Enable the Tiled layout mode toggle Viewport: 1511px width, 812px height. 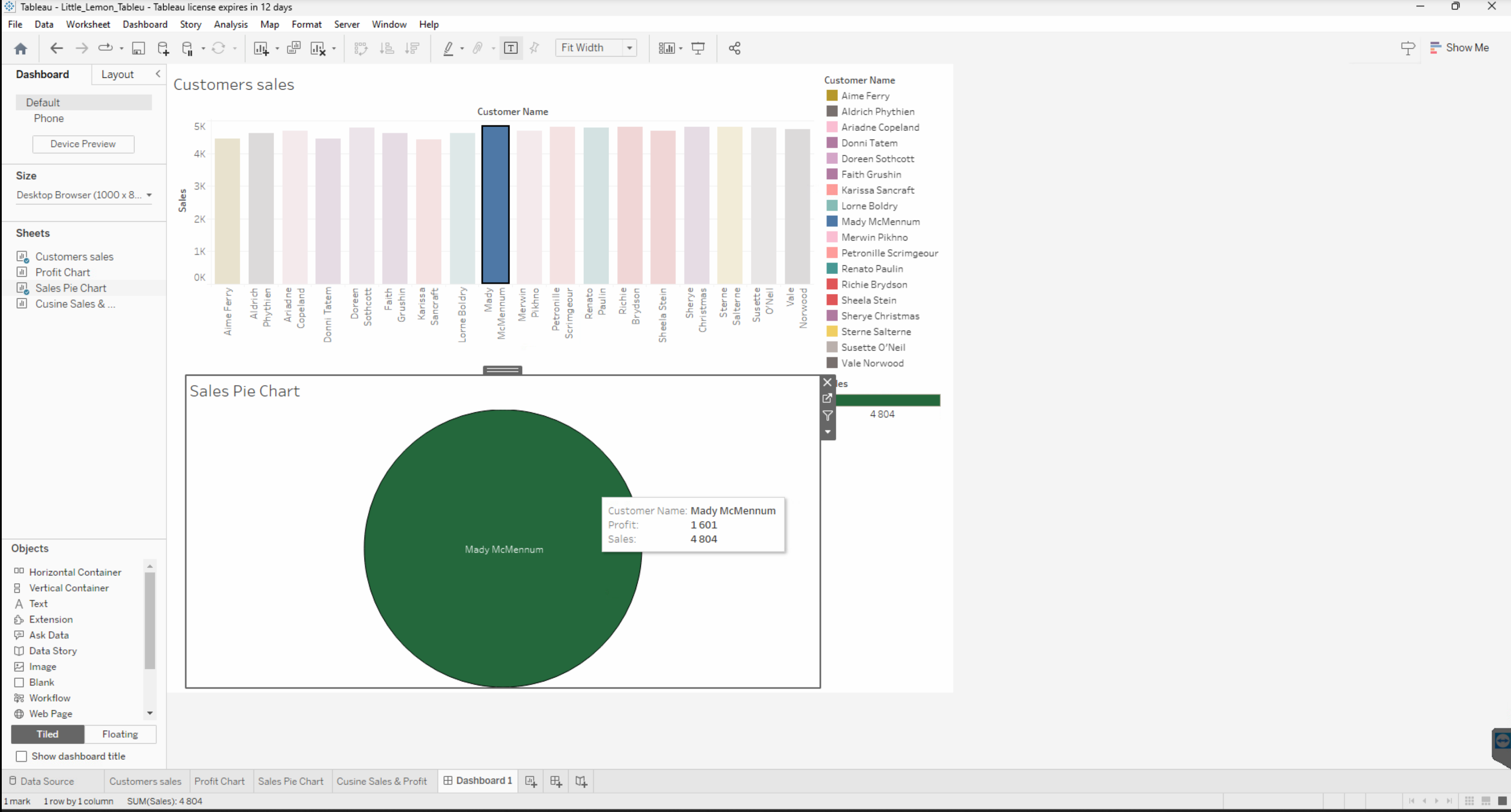pyautogui.click(x=47, y=734)
